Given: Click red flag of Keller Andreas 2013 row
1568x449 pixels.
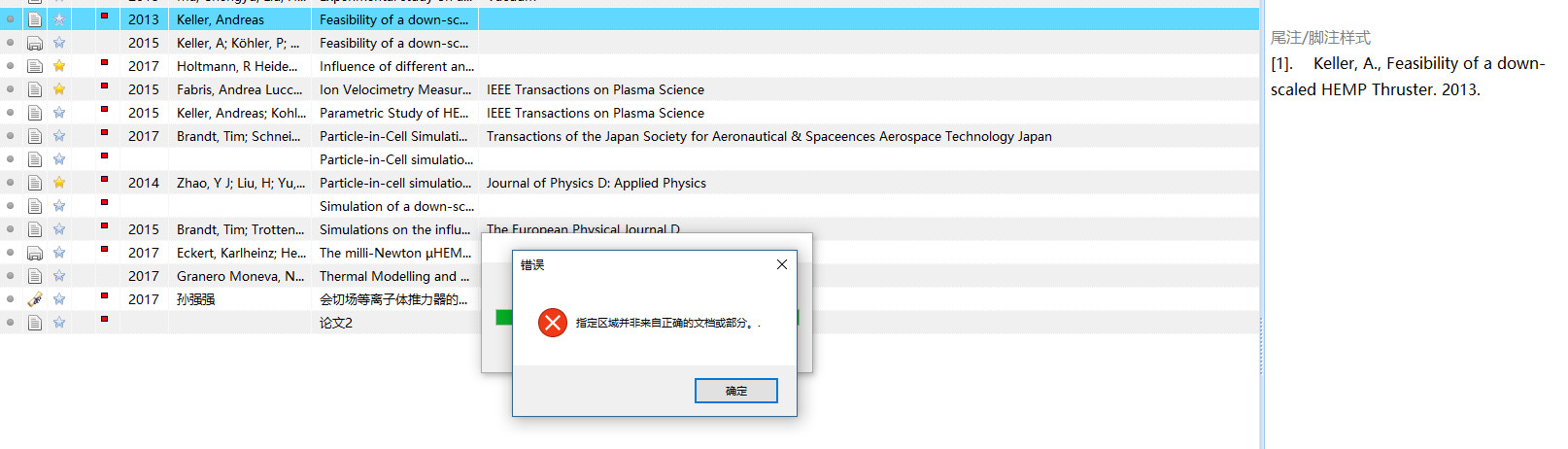Looking at the screenshot, I should [x=104, y=17].
